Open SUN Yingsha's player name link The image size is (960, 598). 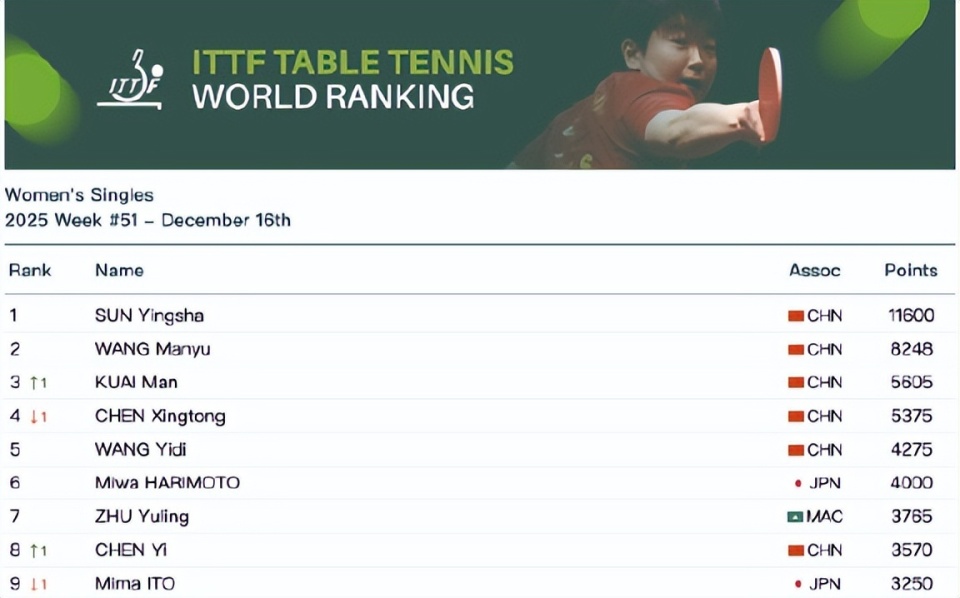(149, 316)
